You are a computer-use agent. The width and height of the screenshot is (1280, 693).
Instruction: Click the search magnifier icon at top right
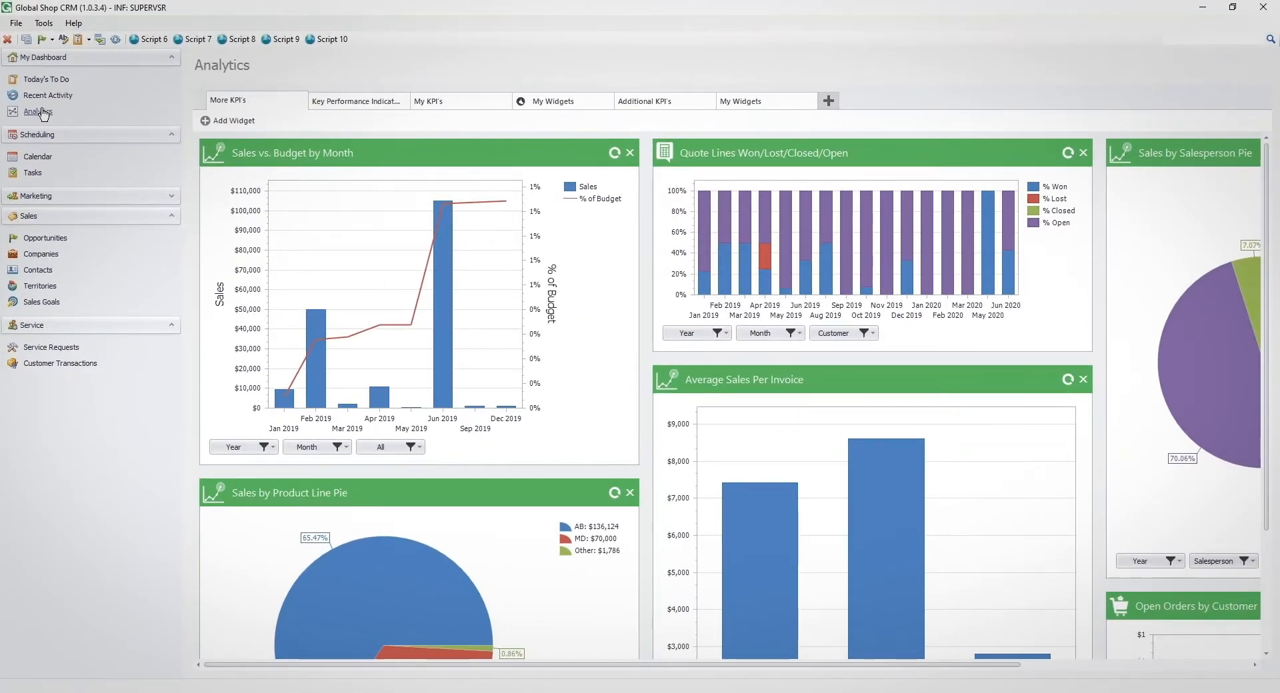(1271, 39)
